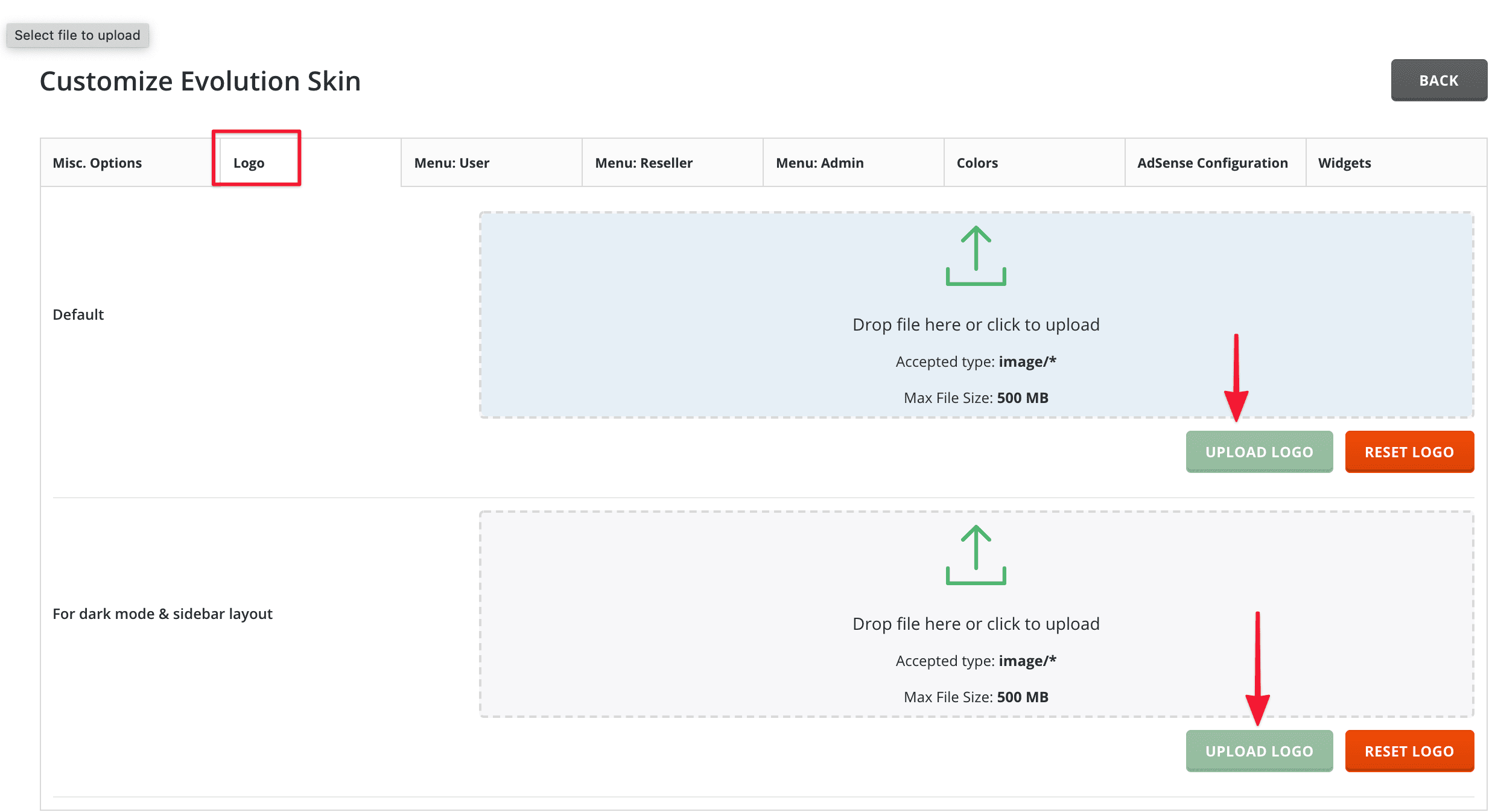
Task: Click RESET LOGO for dark mode logo
Action: (1409, 751)
